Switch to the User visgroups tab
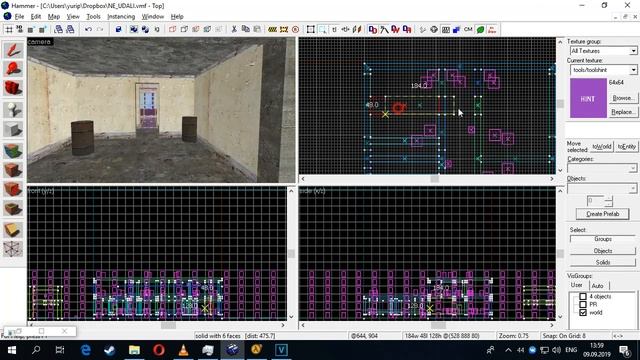 click(x=576, y=285)
